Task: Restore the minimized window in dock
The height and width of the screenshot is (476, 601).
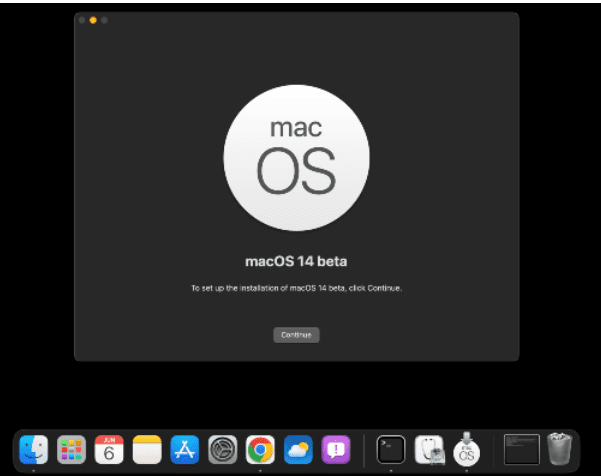Action: point(521,449)
